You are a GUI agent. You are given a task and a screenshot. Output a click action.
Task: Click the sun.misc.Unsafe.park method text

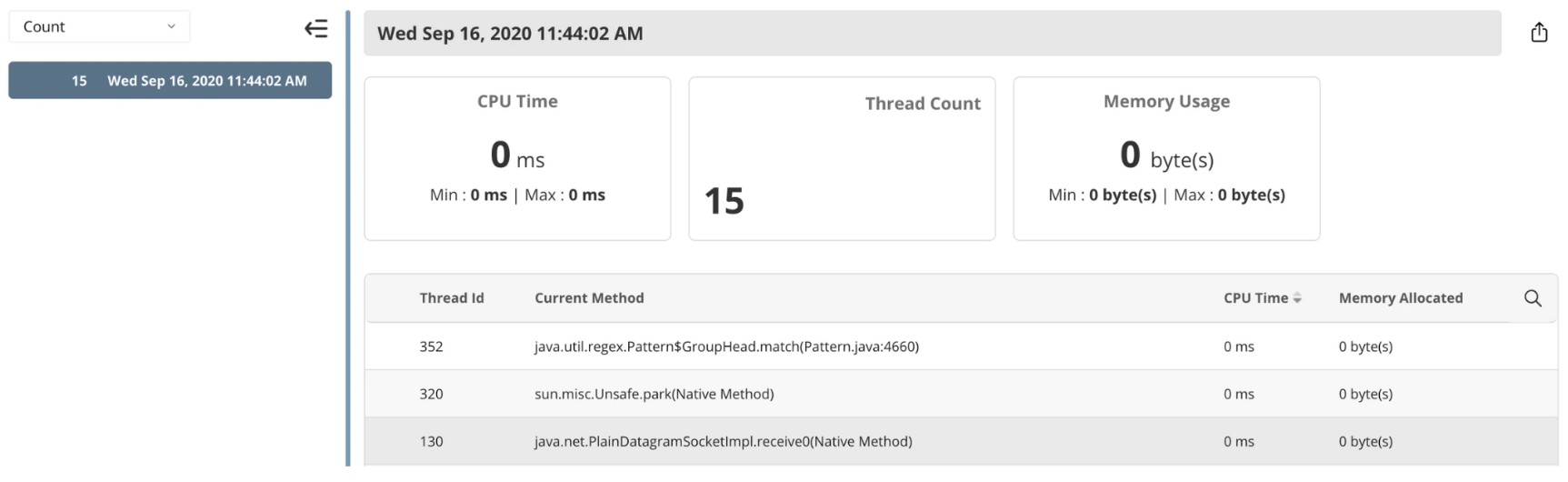tap(654, 394)
